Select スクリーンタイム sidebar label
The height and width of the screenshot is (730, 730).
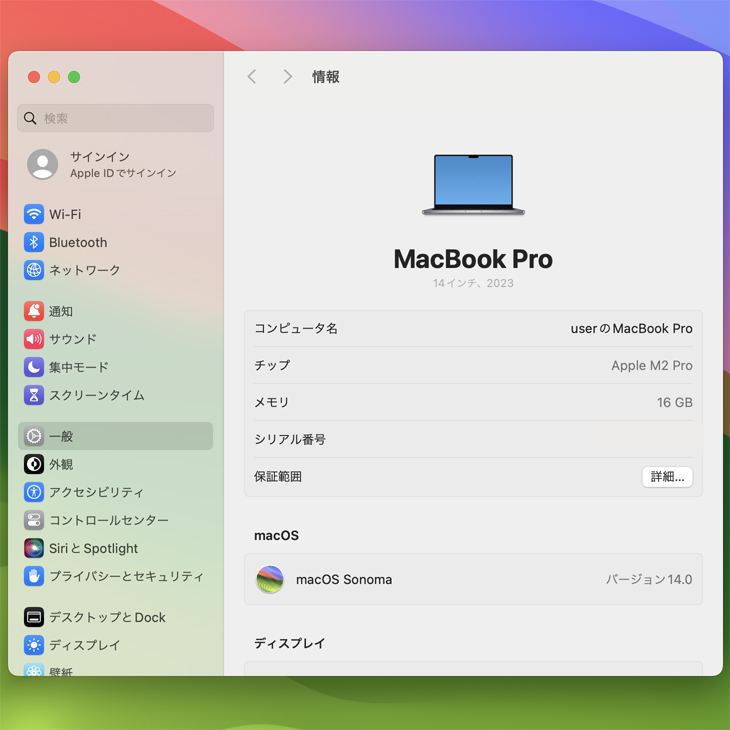pos(97,395)
